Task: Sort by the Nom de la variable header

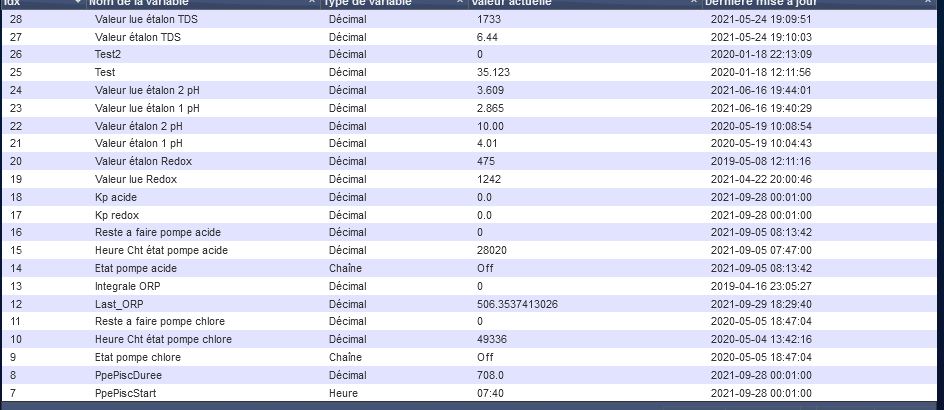Action: [203, 3]
